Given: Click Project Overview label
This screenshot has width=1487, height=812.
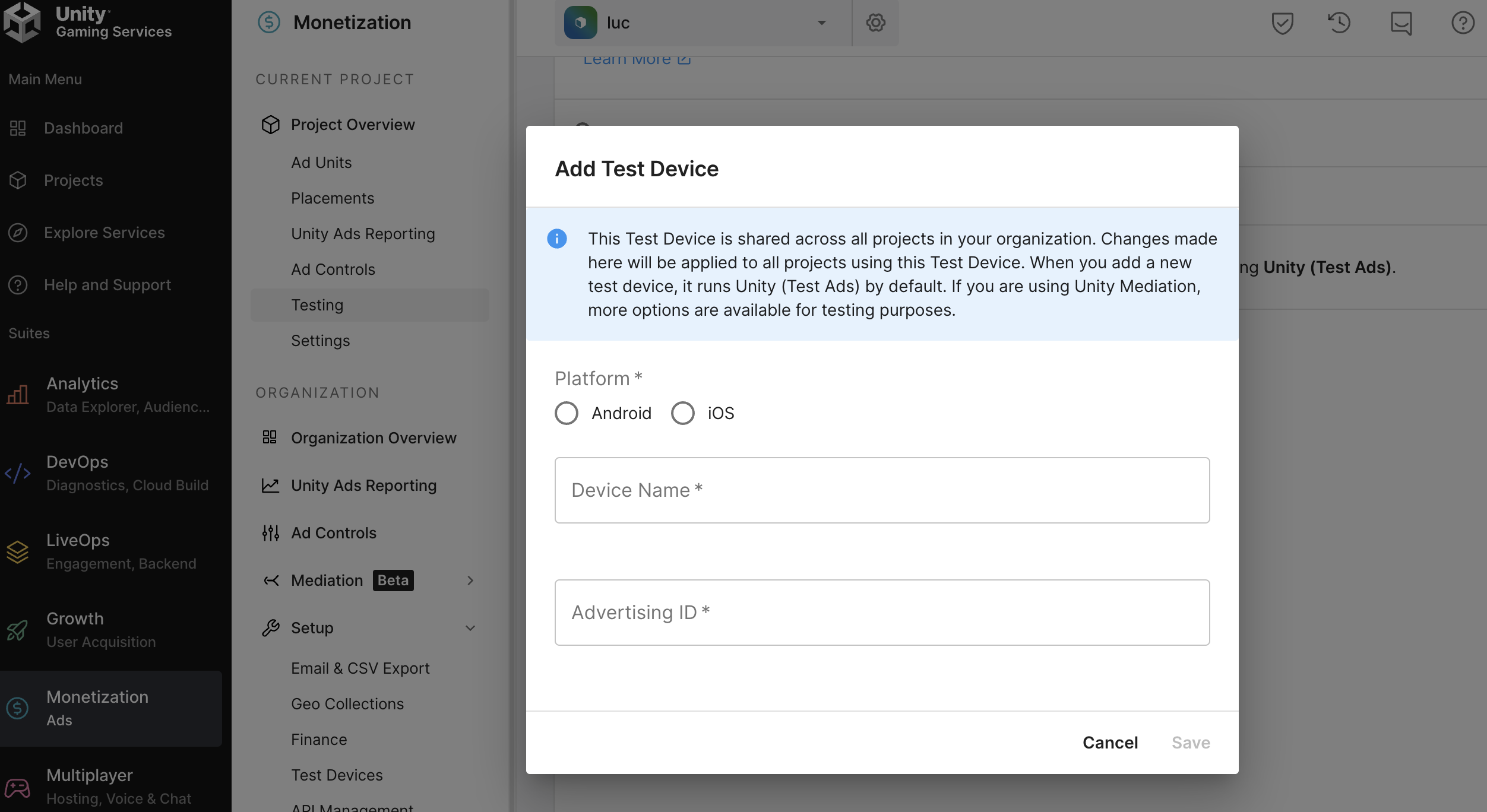Looking at the screenshot, I should pyautogui.click(x=353, y=125).
